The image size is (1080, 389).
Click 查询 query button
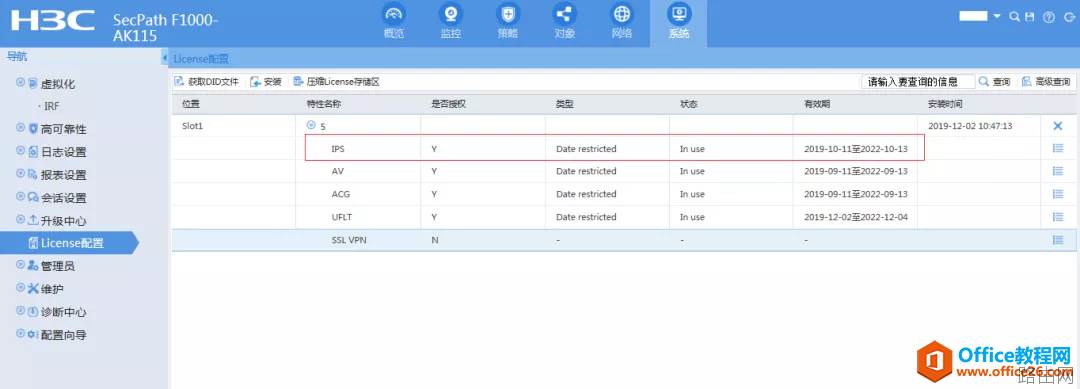point(995,81)
